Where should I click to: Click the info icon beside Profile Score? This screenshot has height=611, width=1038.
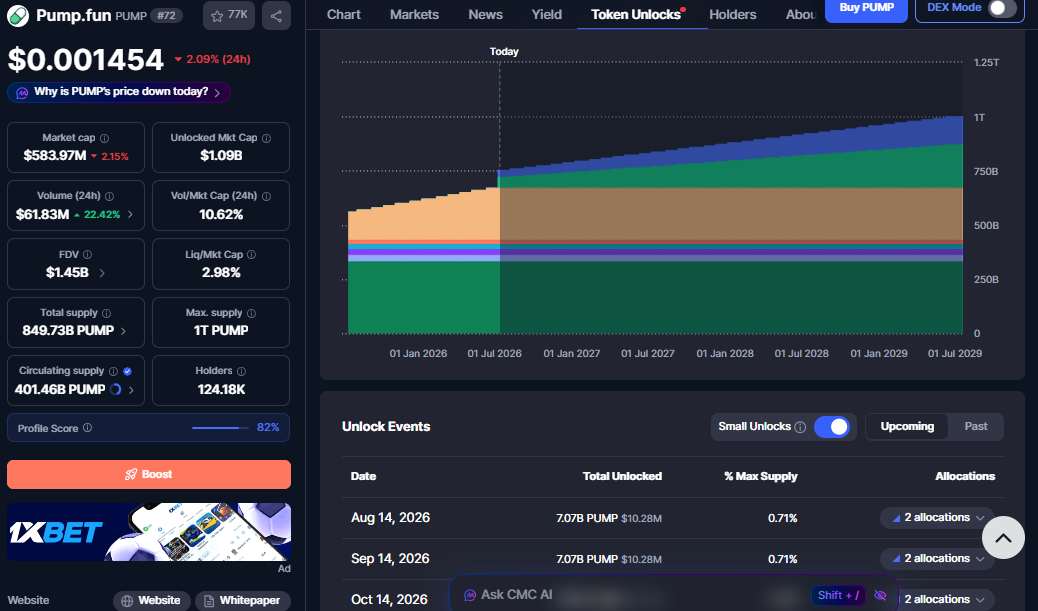point(87,428)
